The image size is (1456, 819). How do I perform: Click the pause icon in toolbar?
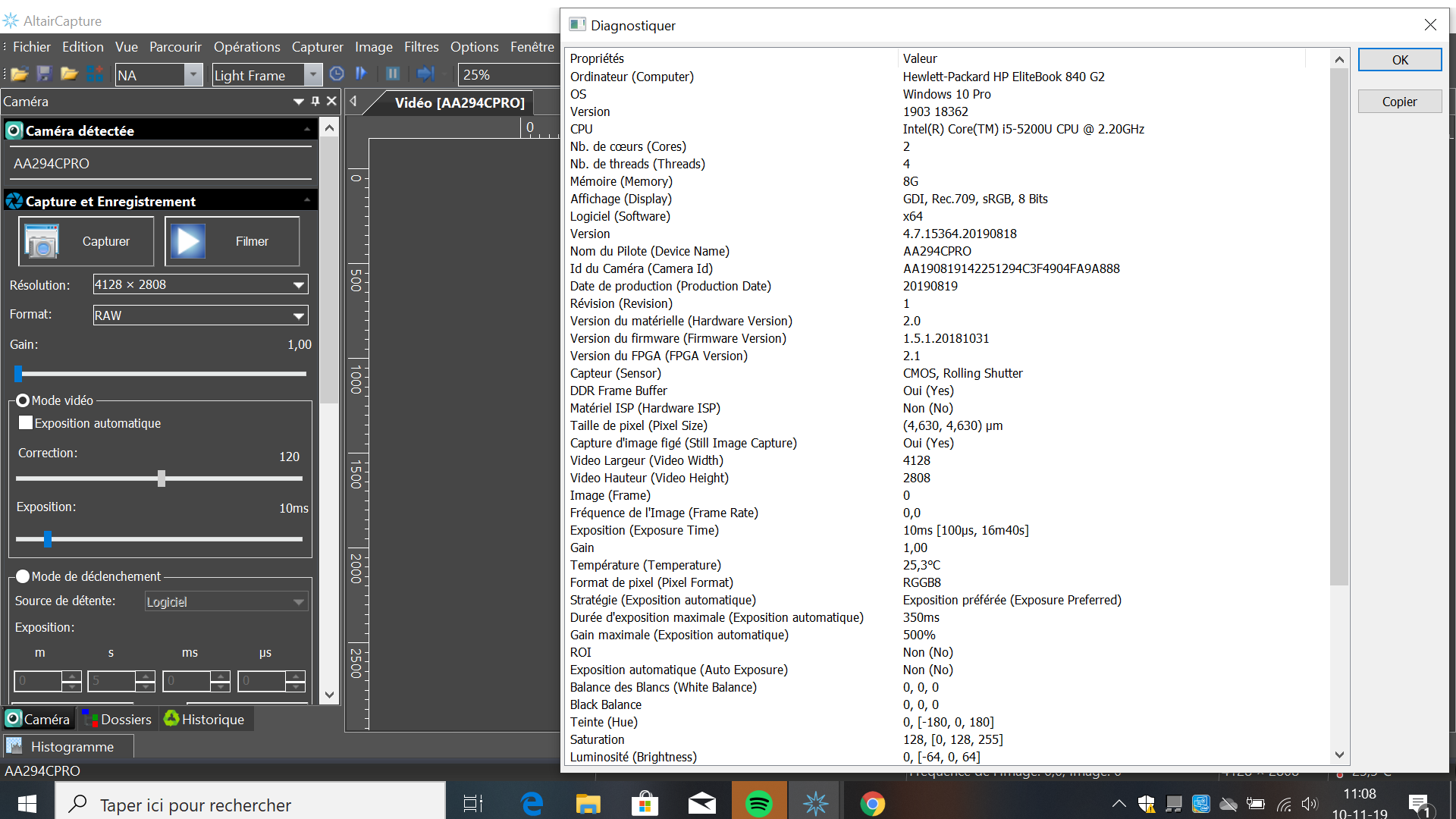click(x=393, y=74)
